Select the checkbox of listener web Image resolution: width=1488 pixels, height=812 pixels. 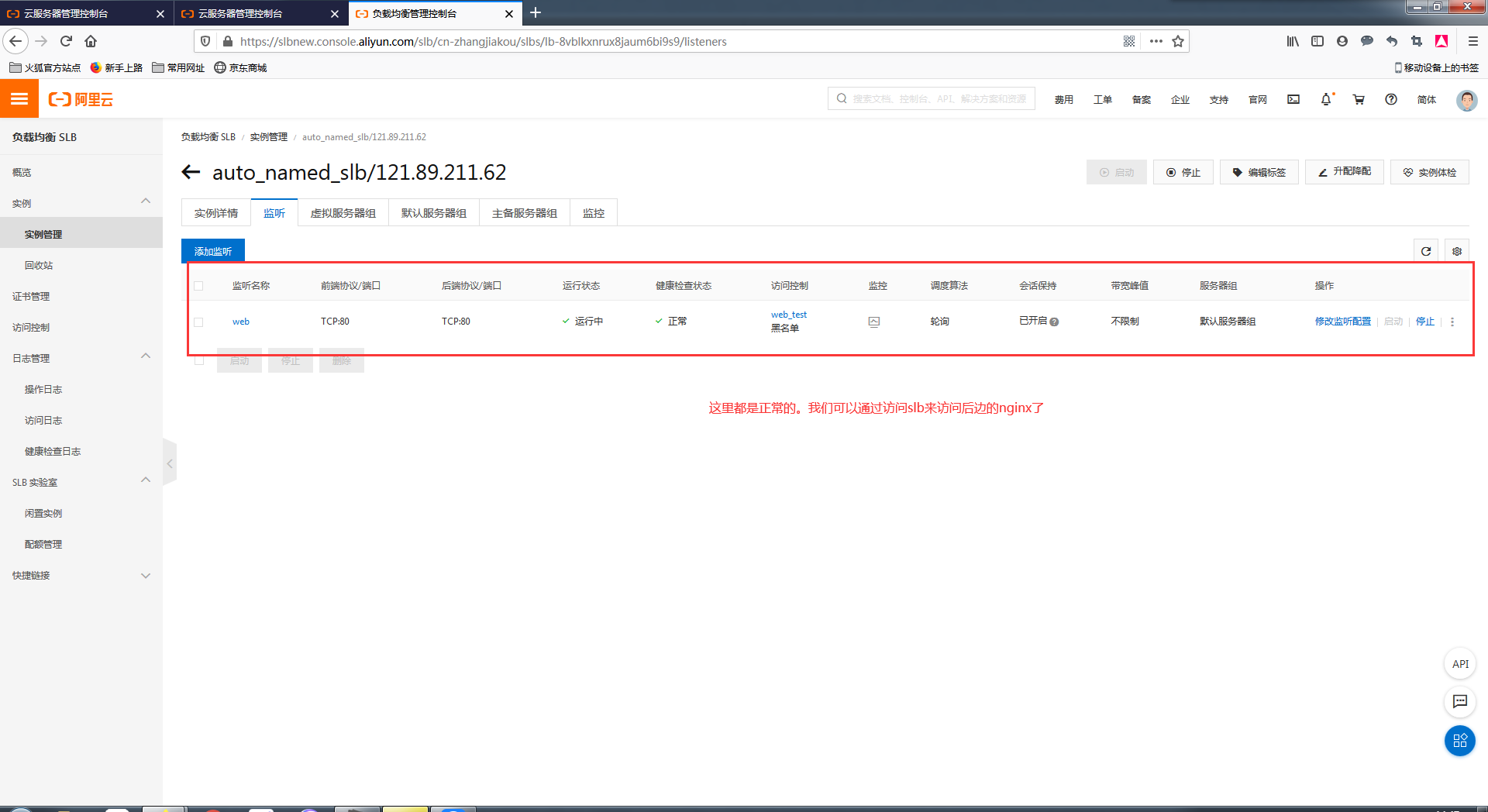pyautogui.click(x=198, y=322)
